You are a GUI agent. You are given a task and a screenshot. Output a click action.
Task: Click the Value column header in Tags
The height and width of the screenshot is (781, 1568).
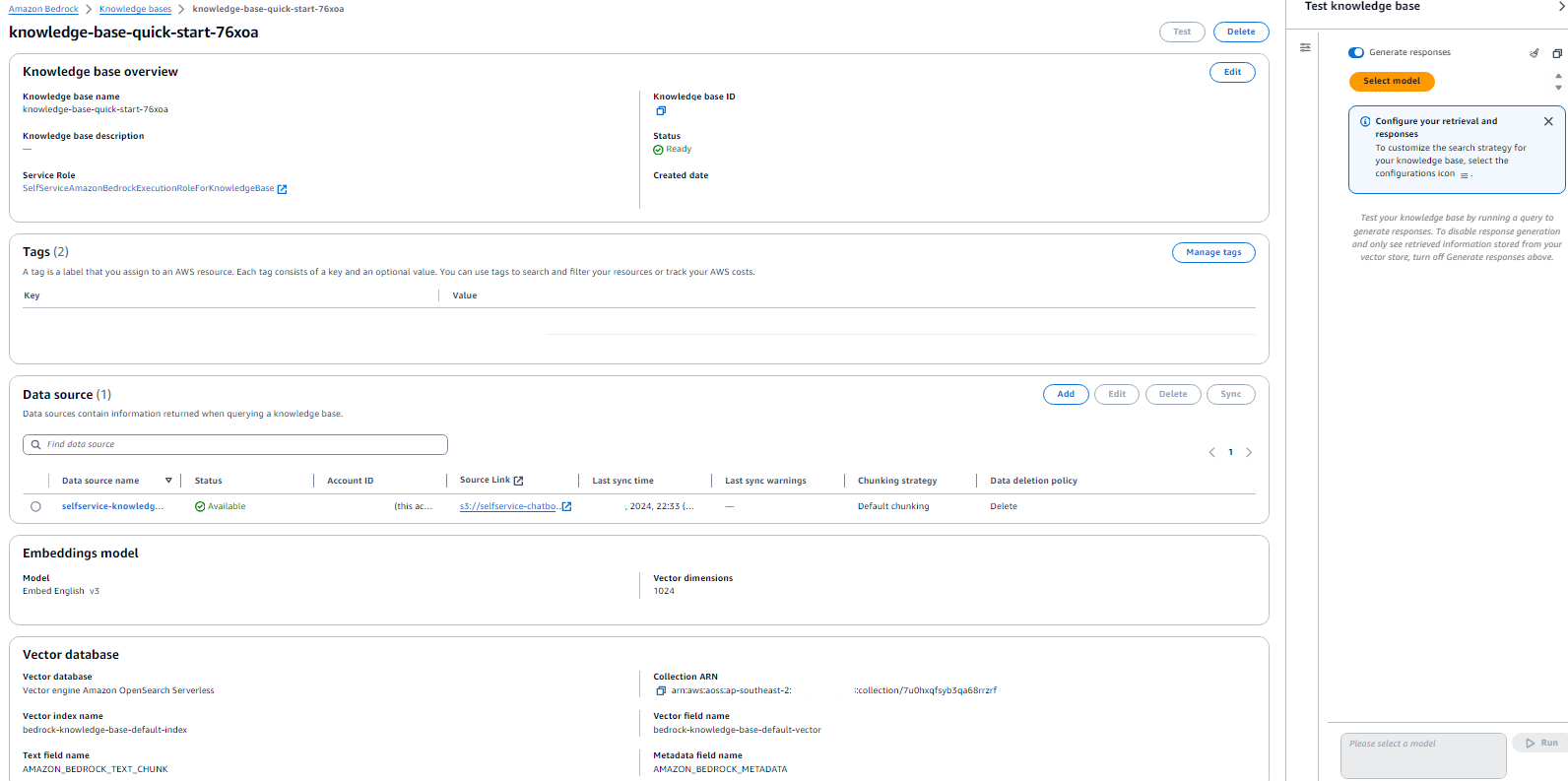click(x=465, y=295)
